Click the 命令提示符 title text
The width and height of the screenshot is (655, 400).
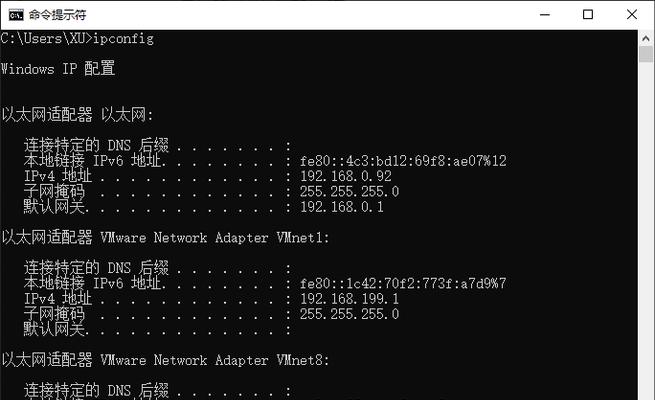tap(58, 15)
